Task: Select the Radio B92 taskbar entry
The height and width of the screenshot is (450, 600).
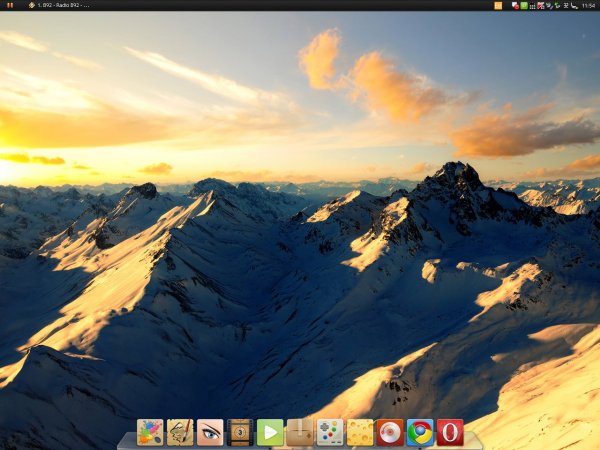Action: 60,5
